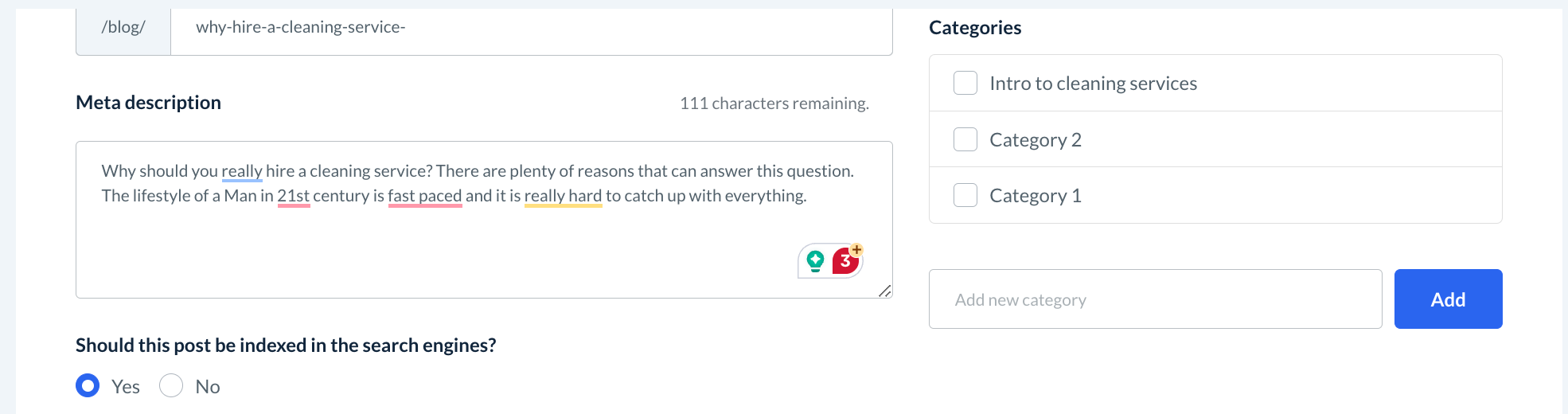Image resolution: width=1568 pixels, height=414 pixels.
Task: Select Yes for search engine indexing
Action: pos(88,386)
